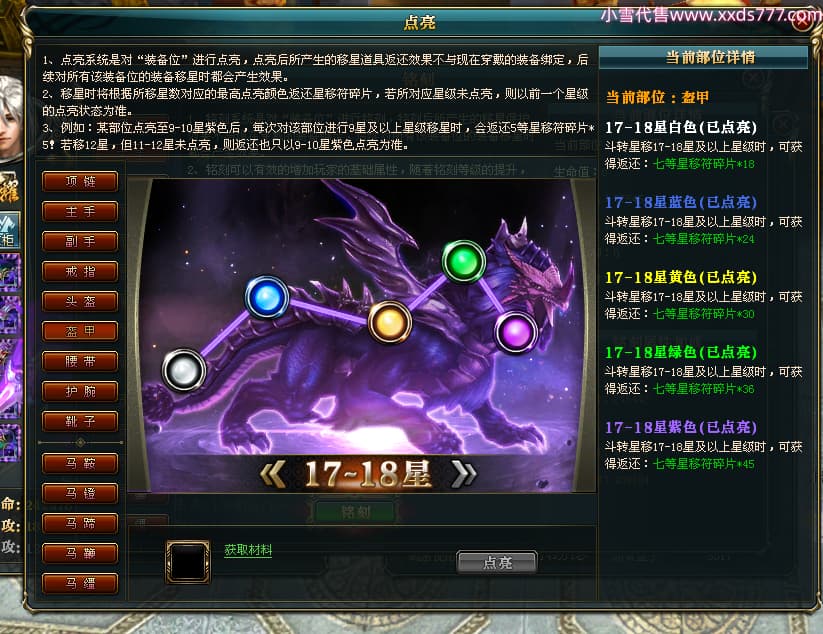Click the white orb on the dragon
The image size is (823, 634).
click(183, 371)
